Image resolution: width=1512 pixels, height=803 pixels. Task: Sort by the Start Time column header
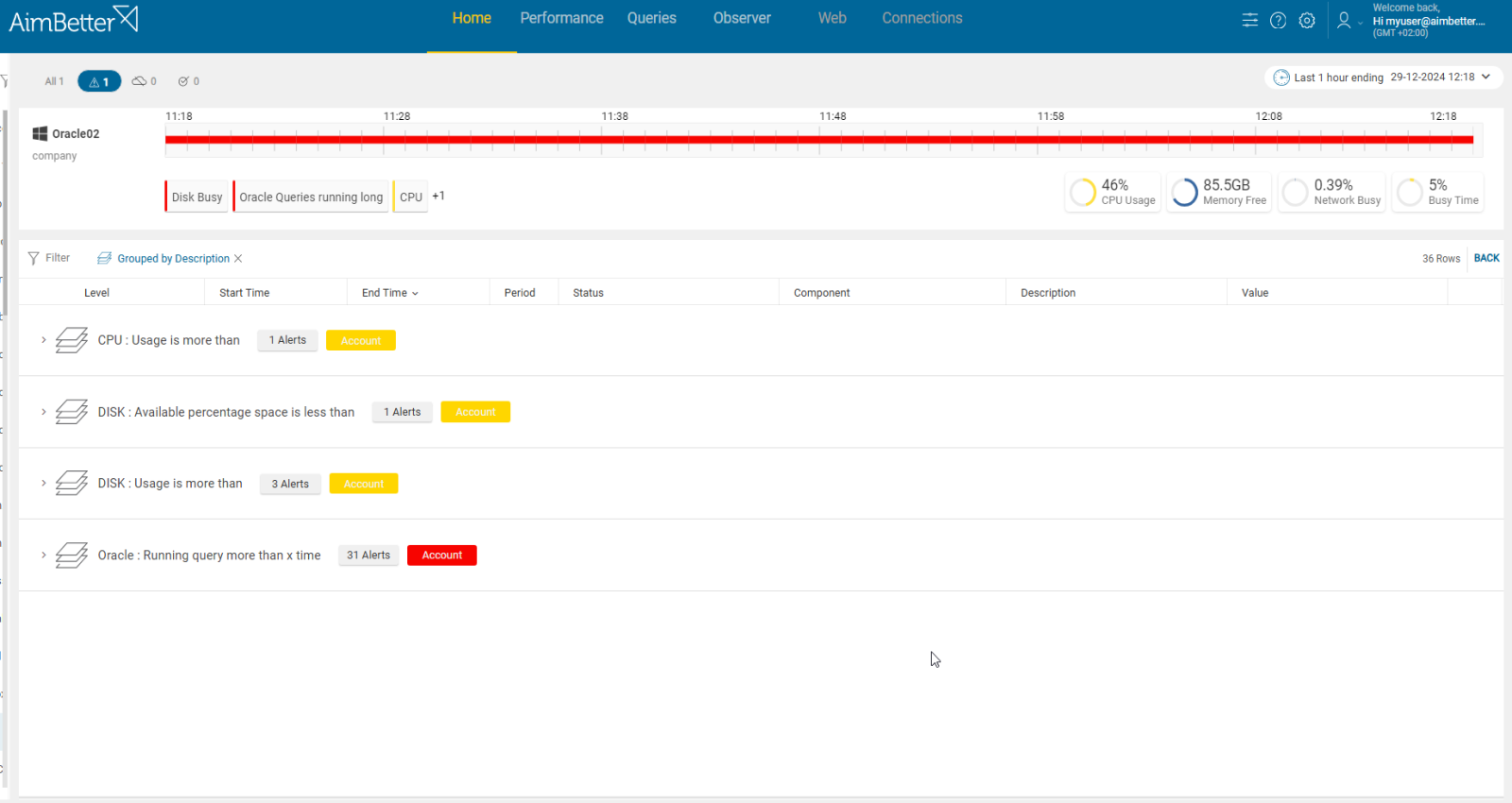click(x=245, y=293)
